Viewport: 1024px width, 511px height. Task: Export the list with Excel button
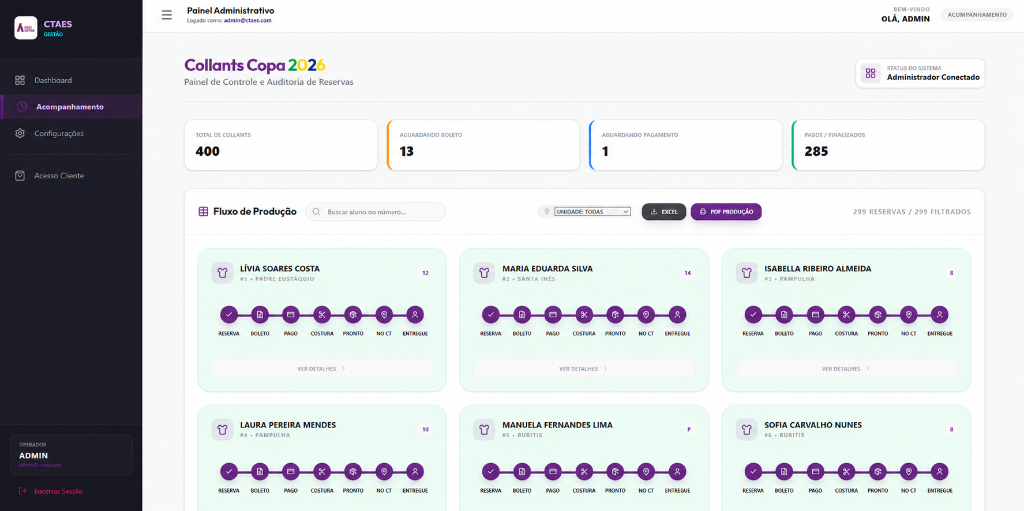664,212
